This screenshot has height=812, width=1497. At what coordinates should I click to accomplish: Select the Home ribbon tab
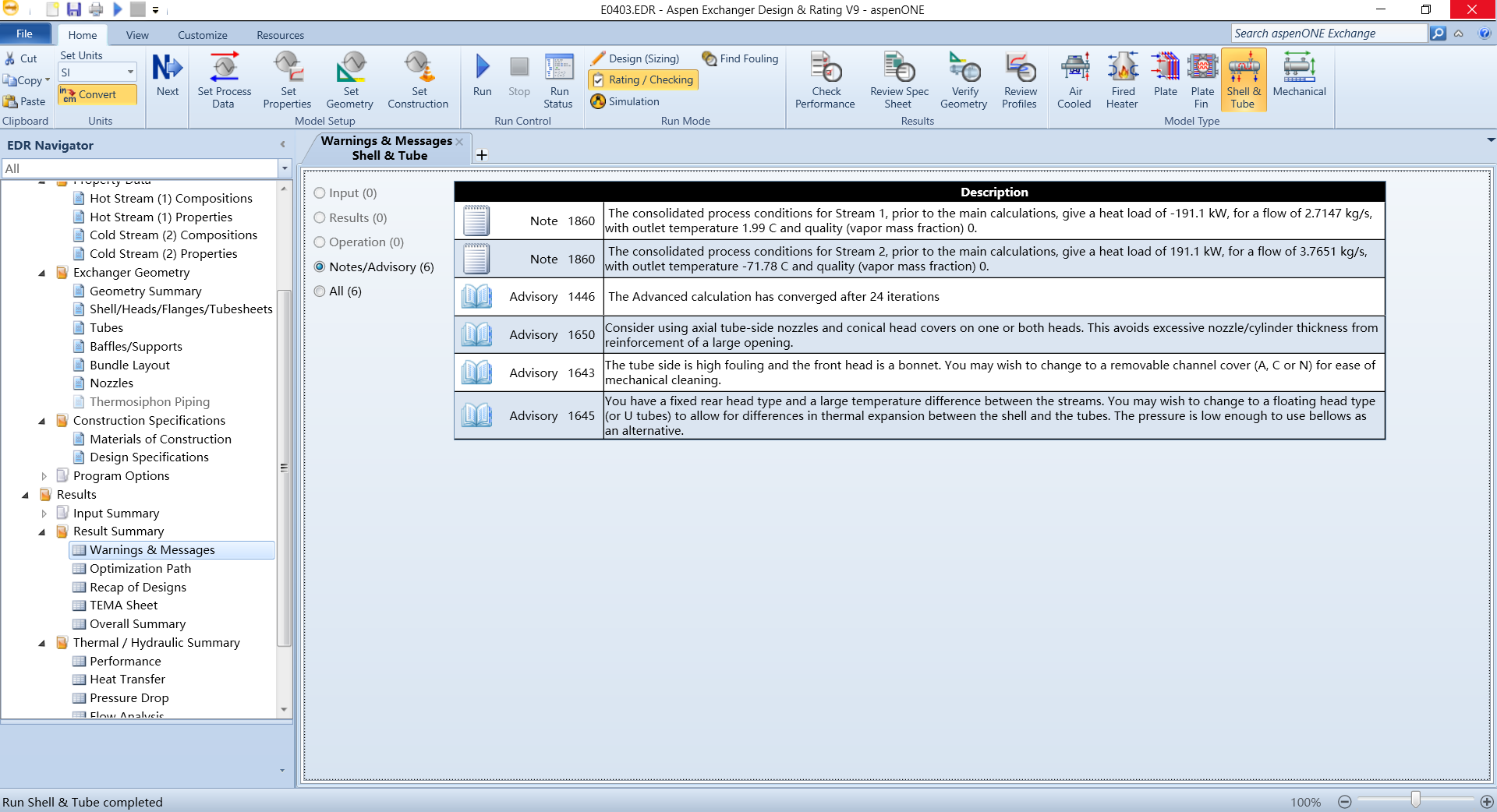point(83,35)
